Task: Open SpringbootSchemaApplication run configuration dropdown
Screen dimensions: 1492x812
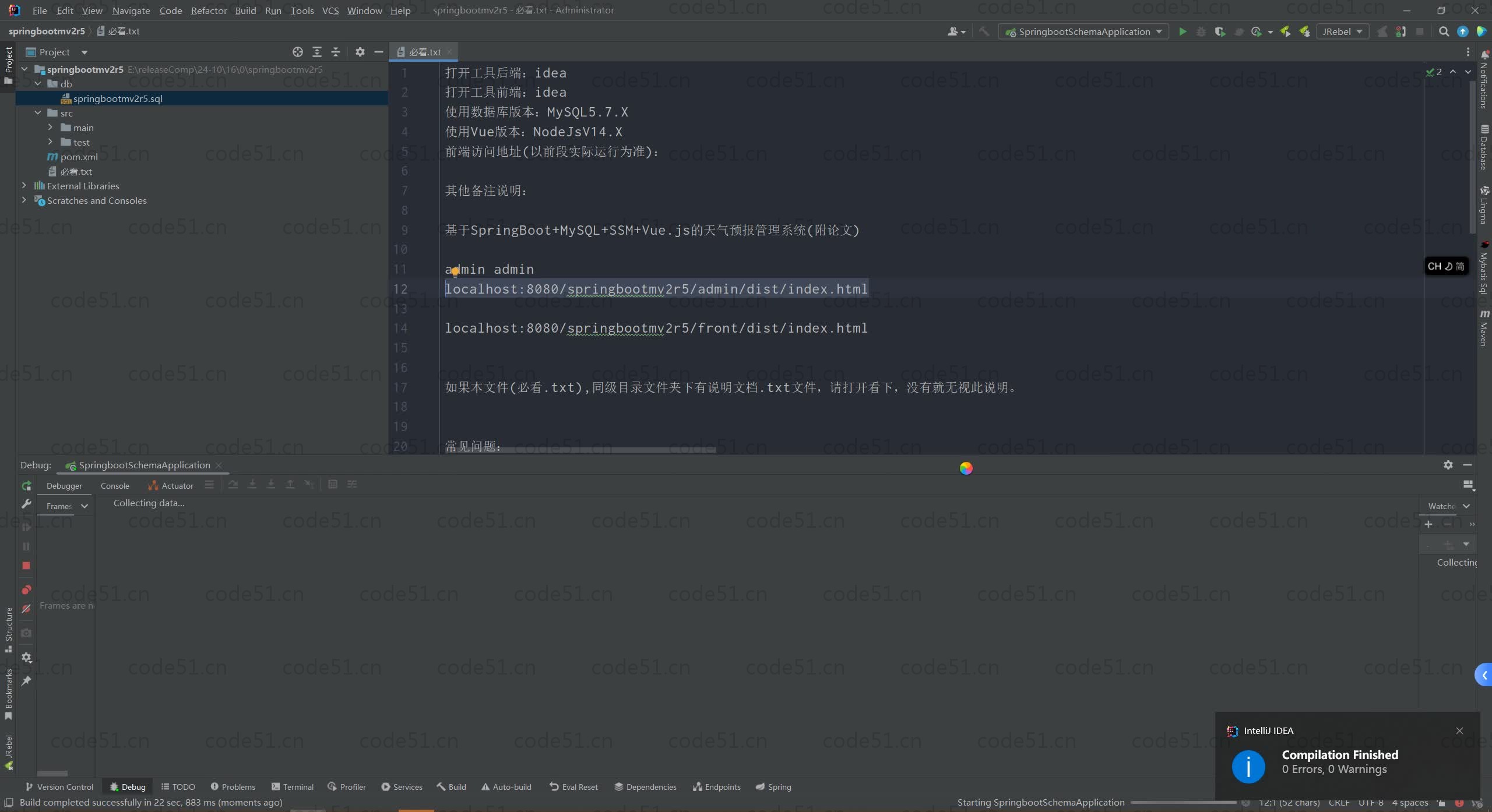Action: [x=1084, y=31]
